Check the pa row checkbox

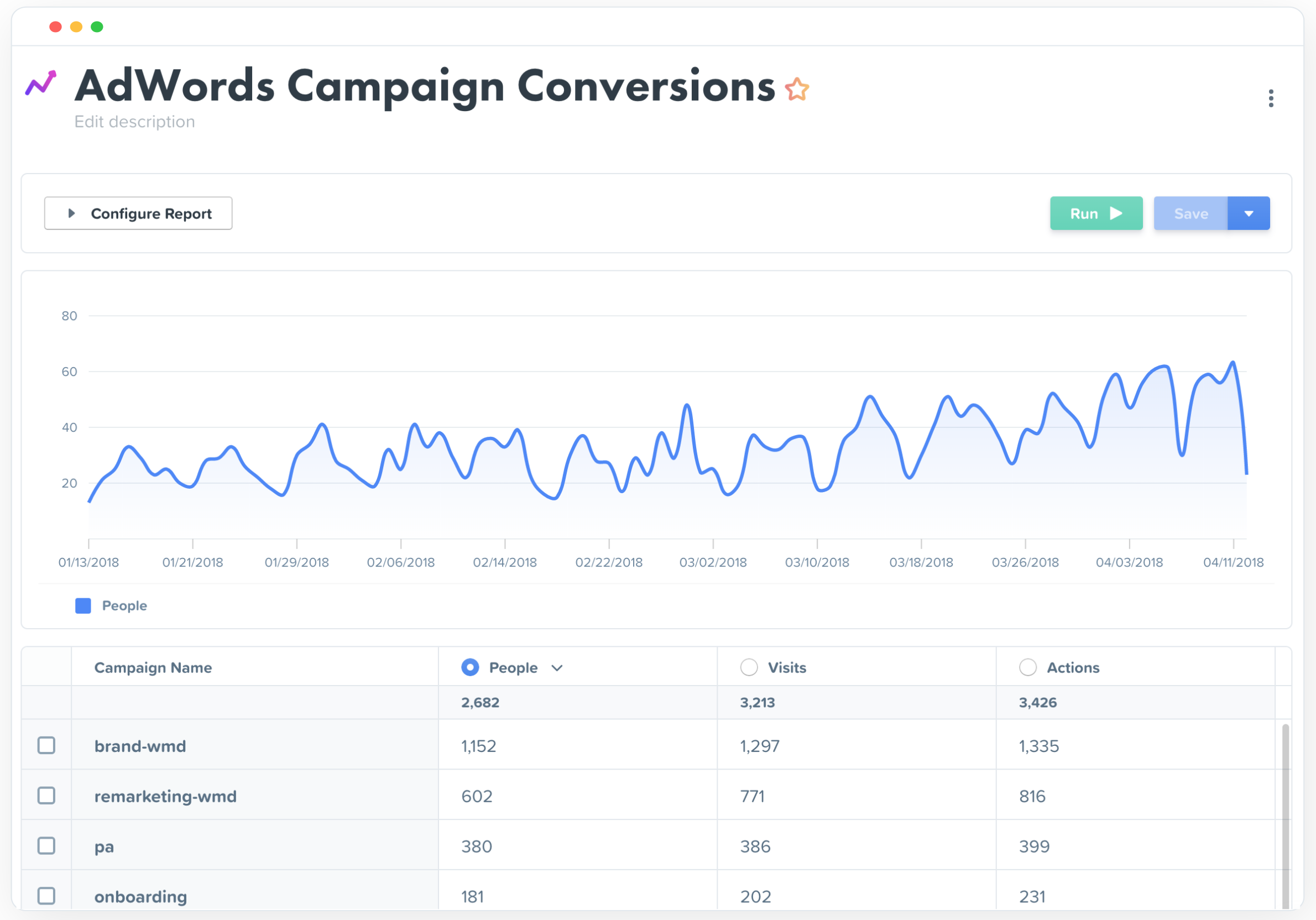click(x=46, y=845)
